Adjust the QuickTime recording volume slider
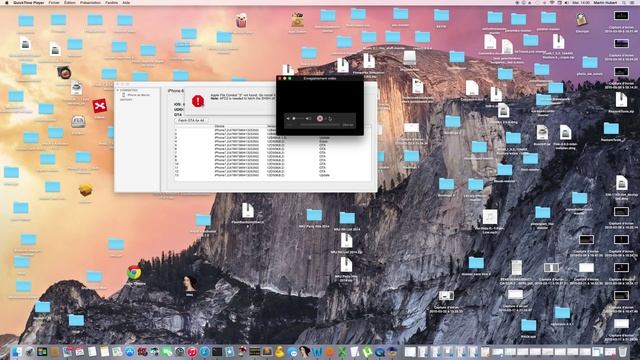 pos(300,118)
